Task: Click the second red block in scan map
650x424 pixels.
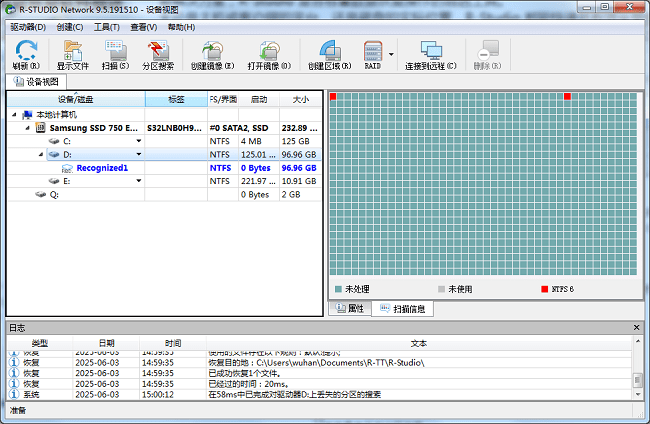Action: point(568,97)
